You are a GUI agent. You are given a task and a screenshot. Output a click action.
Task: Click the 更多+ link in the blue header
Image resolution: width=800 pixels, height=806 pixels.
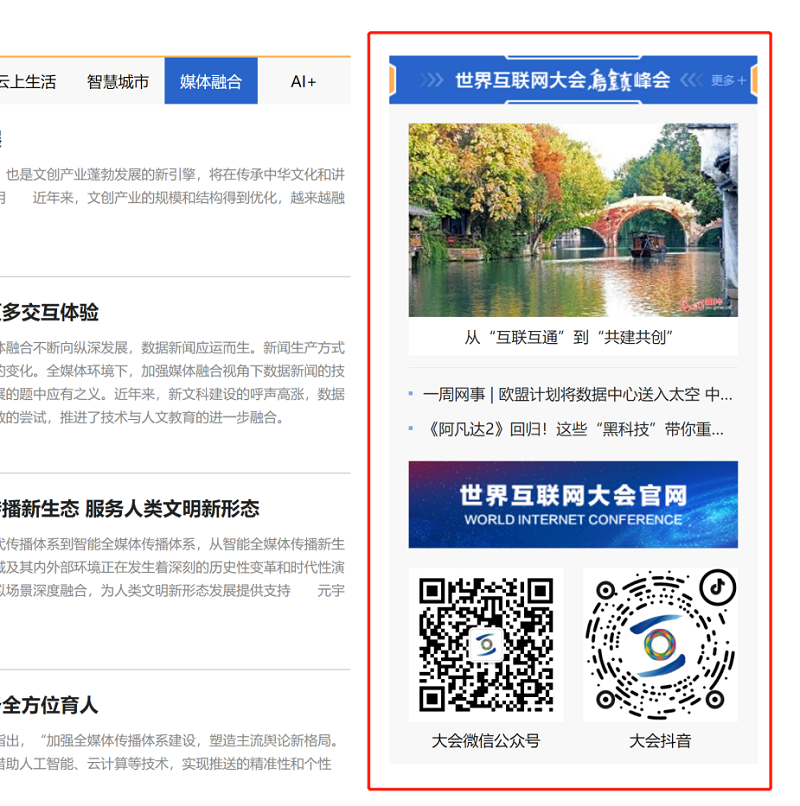(728, 81)
